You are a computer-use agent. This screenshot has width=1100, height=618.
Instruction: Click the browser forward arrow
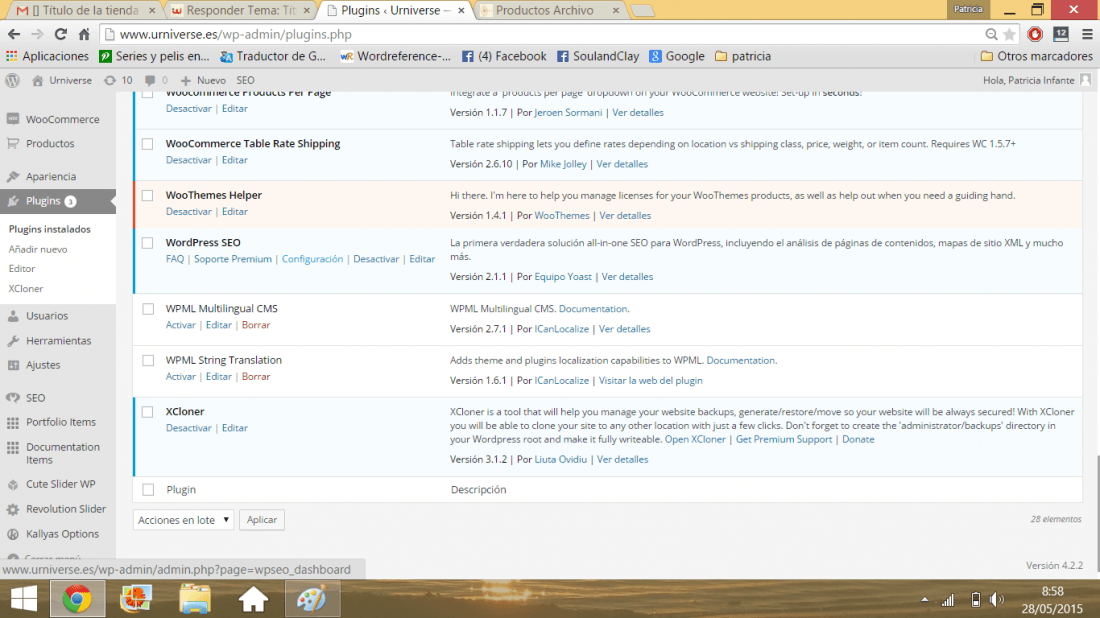(37, 34)
